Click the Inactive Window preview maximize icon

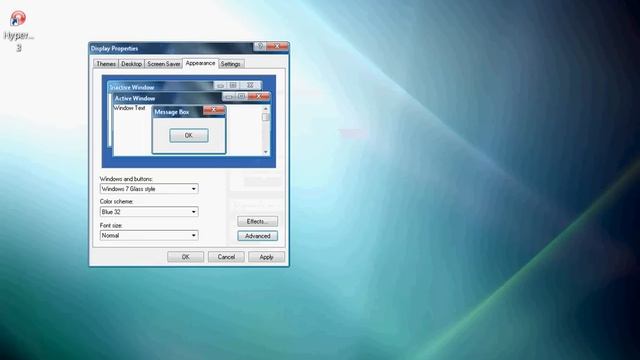coord(233,85)
